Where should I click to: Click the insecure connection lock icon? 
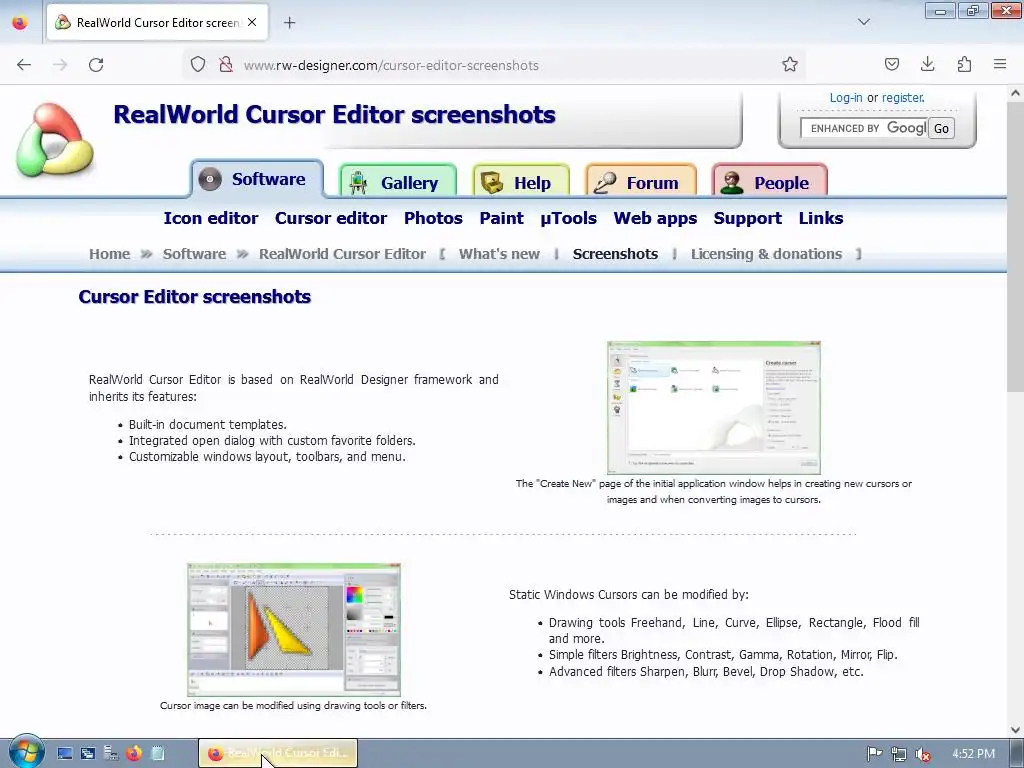coord(226,64)
